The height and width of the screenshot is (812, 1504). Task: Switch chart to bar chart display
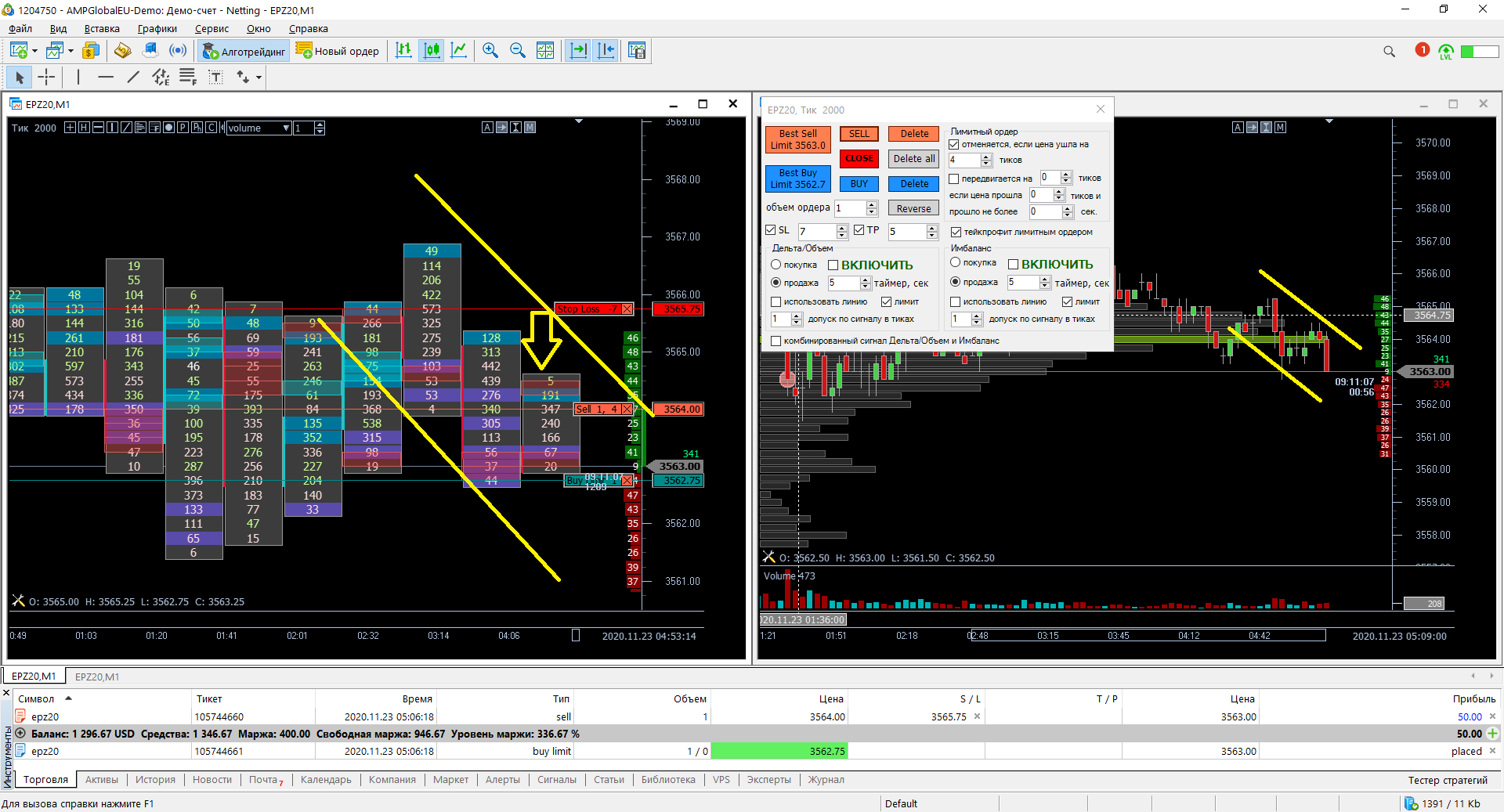point(403,51)
